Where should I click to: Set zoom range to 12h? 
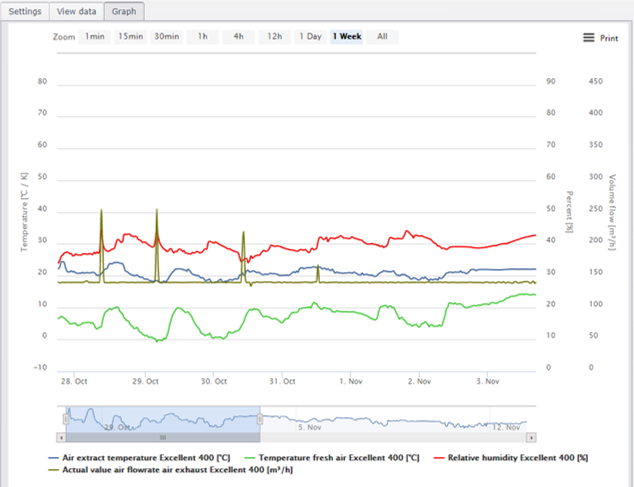pyautogui.click(x=275, y=37)
